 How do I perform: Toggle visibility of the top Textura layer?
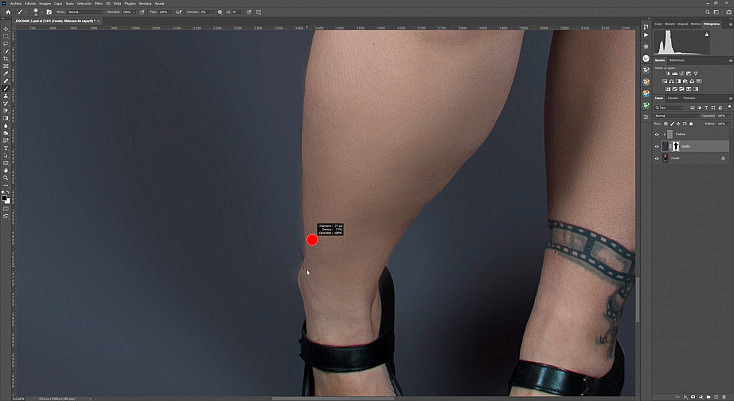pos(656,134)
